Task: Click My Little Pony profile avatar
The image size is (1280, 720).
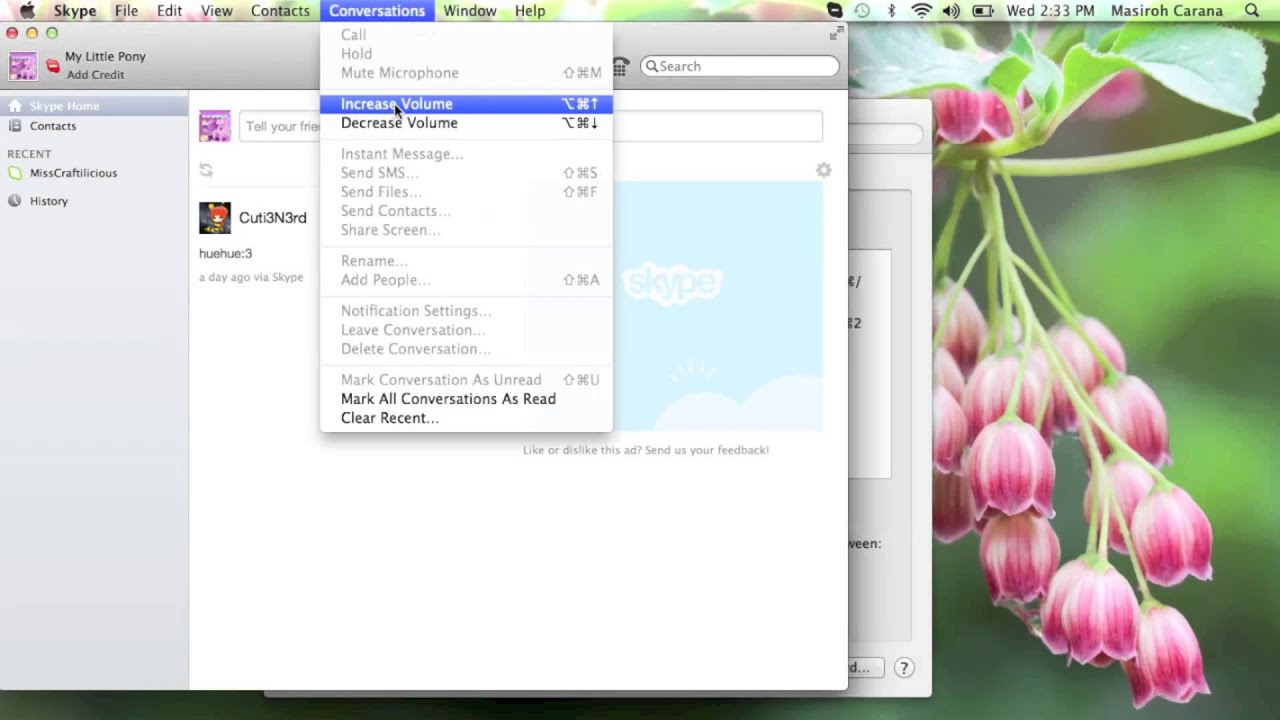Action: click(23, 66)
